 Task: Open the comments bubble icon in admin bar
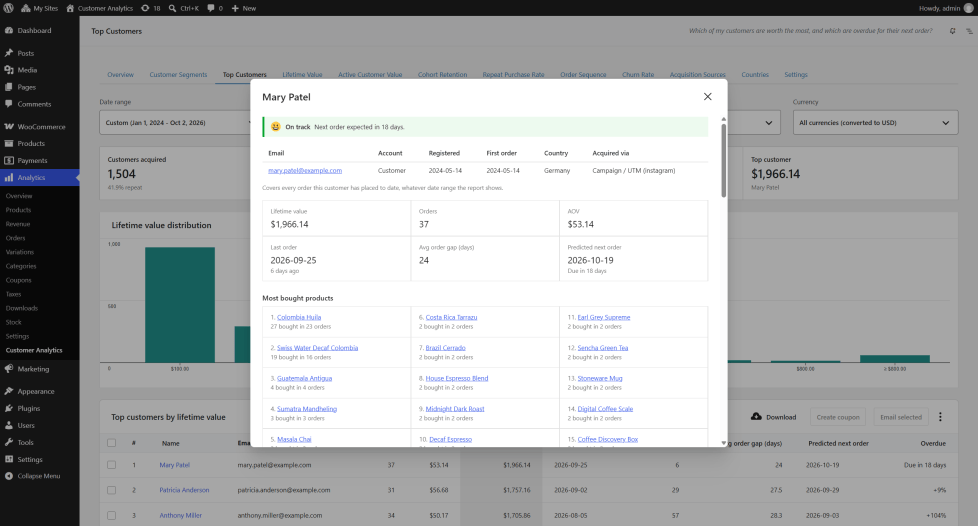[x=211, y=8]
